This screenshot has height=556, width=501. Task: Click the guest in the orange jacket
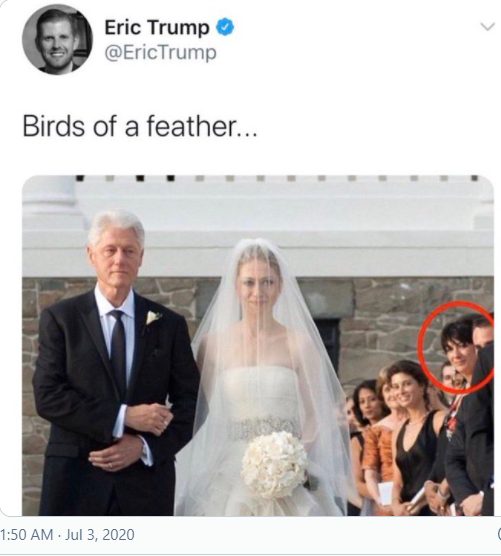(x=379, y=441)
